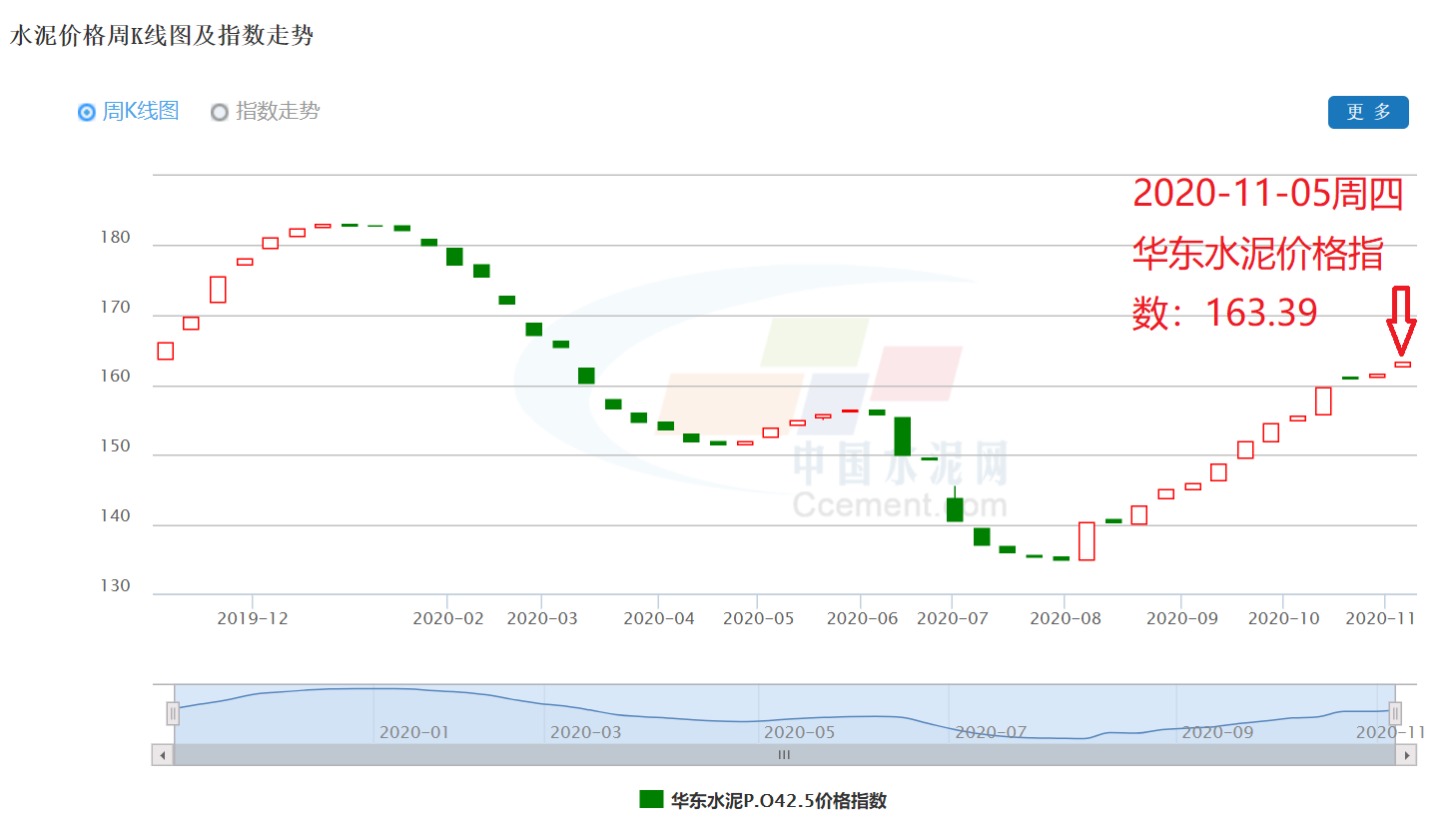Grab the right range handle of the data zoom

click(x=1395, y=713)
